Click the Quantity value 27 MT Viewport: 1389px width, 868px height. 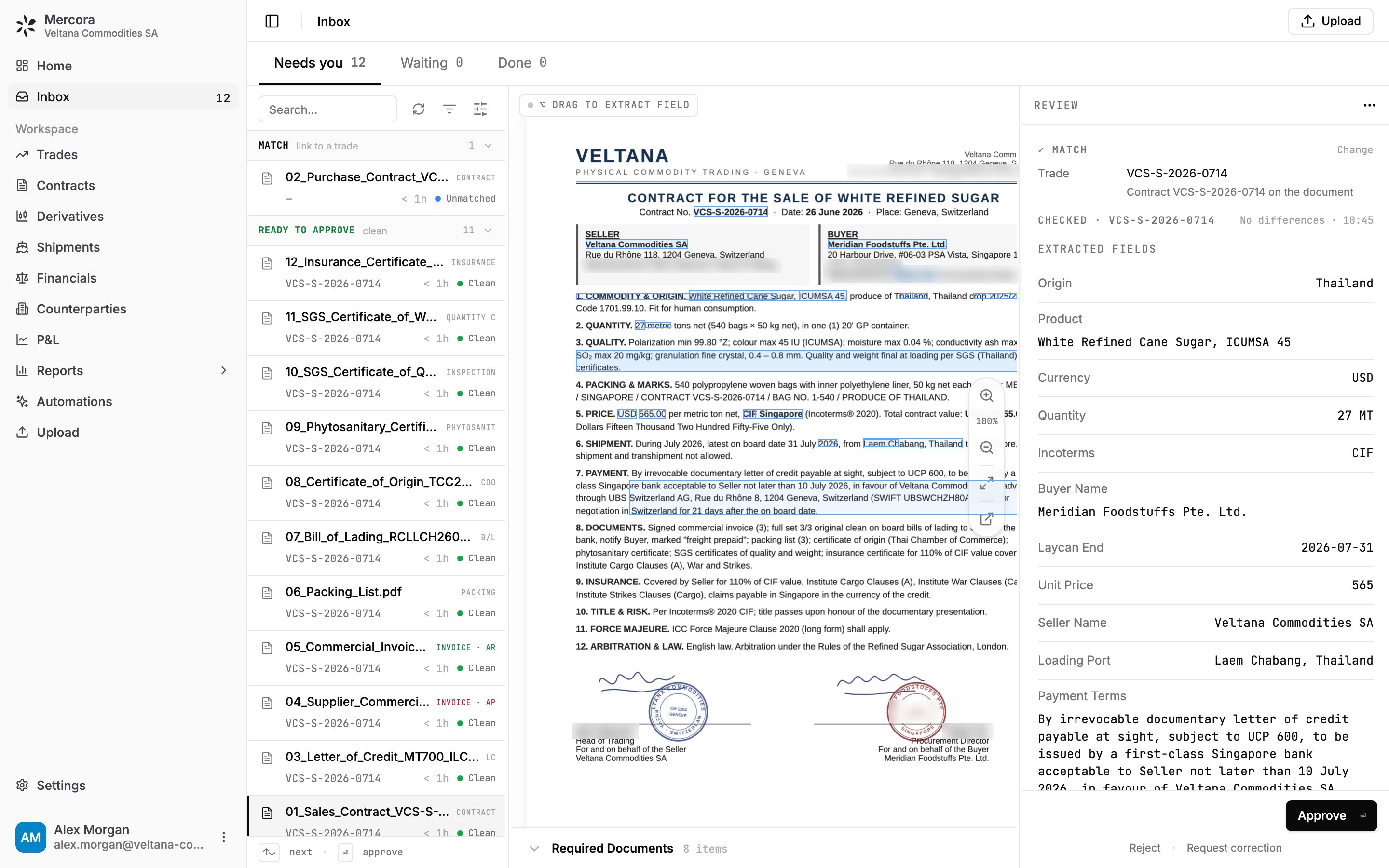[x=1355, y=415]
